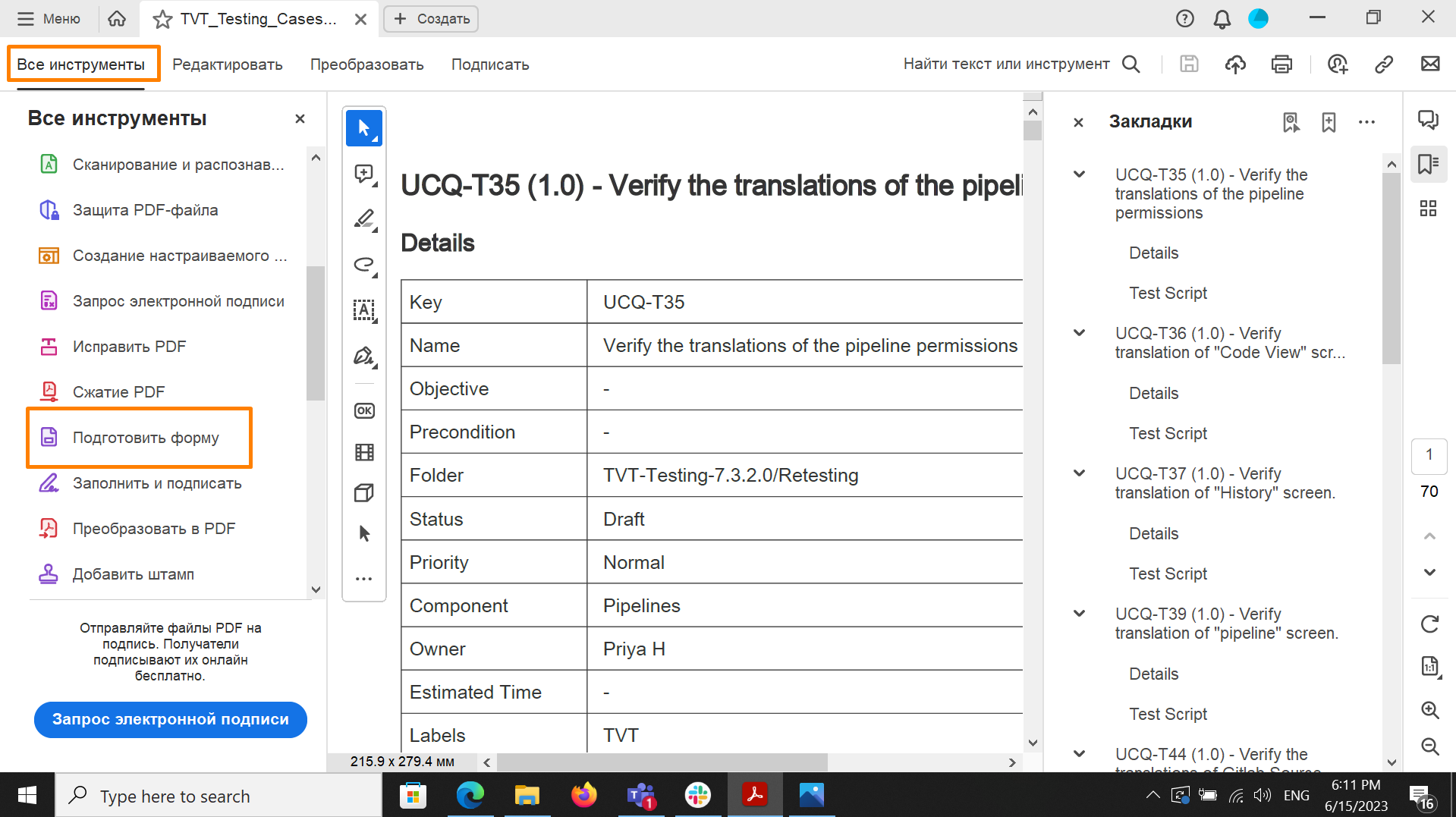
Task: Open Сканирование и распознавание tool
Action: coord(162,165)
